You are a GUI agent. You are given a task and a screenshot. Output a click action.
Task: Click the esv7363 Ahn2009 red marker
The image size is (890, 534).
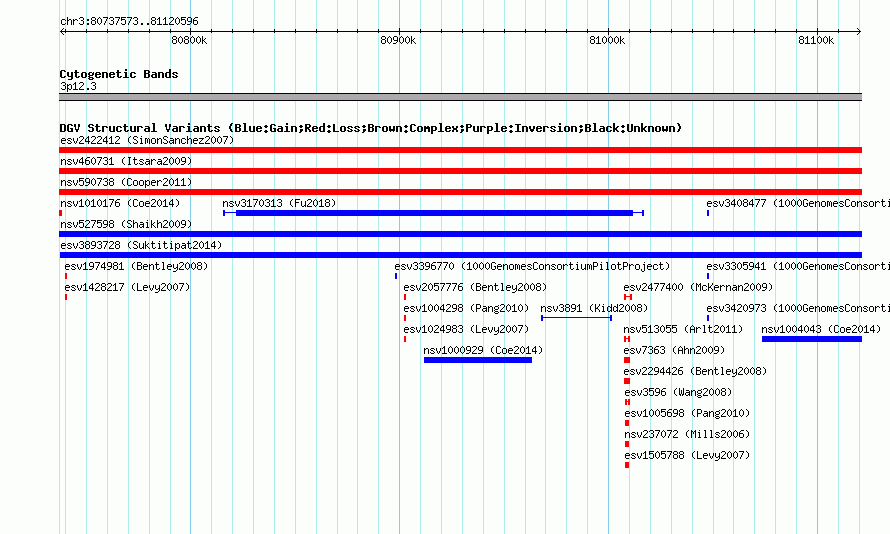tap(627, 360)
